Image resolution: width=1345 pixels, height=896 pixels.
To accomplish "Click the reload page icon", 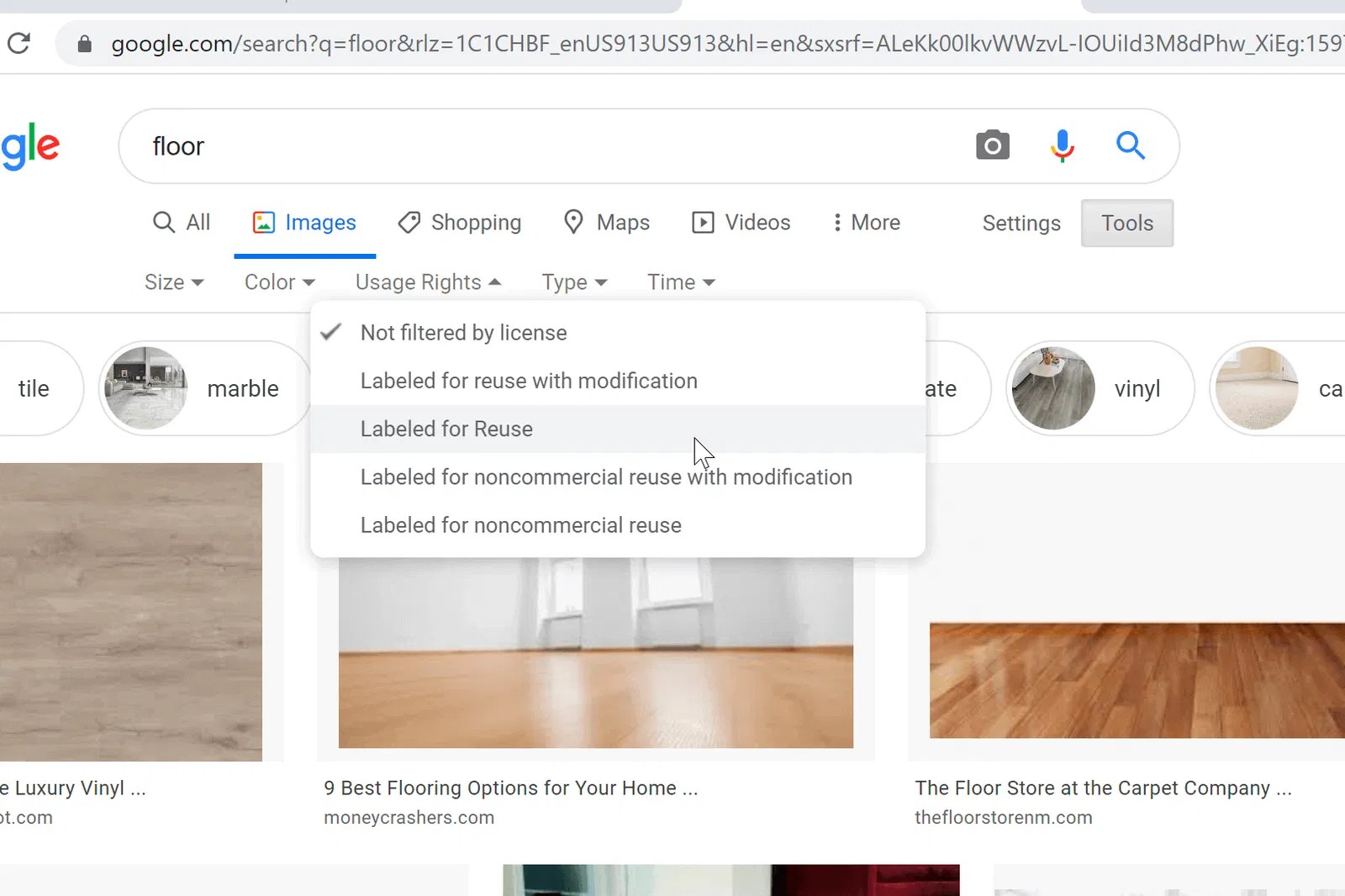I will [x=19, y=43].
